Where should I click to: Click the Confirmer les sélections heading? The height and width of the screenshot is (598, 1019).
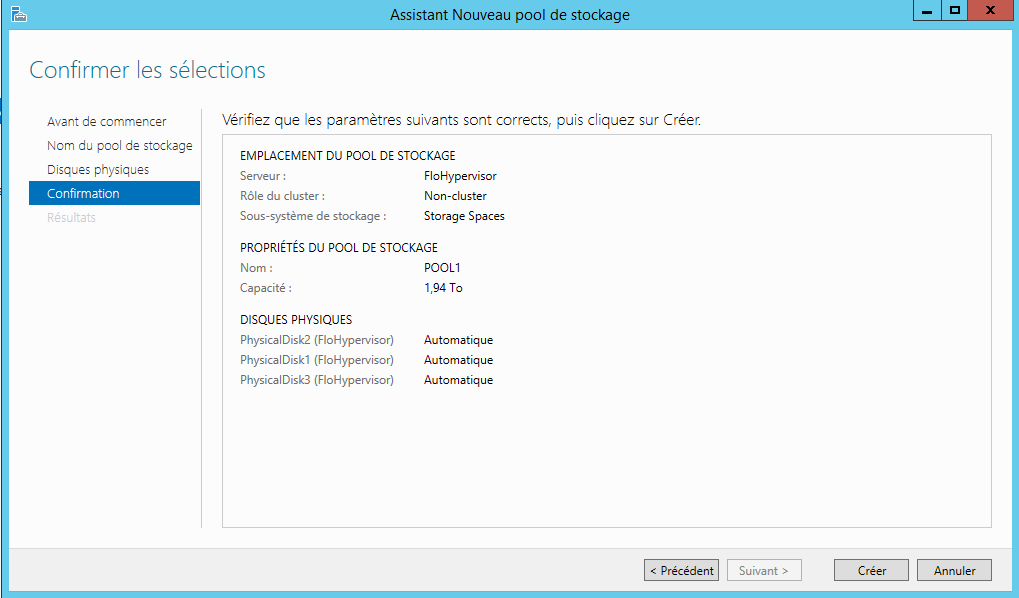click(147, 70)
